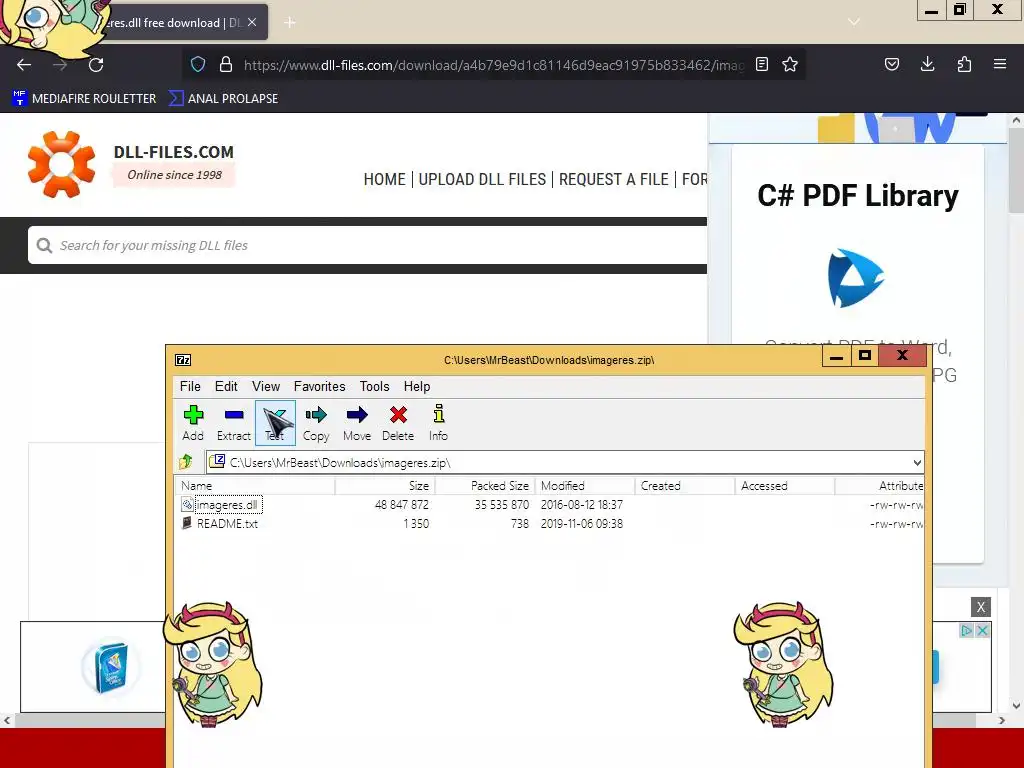This screenshot has width=1024, height=768.
Task: Open a new Firefox tab
Action: (x=290, y=23)
